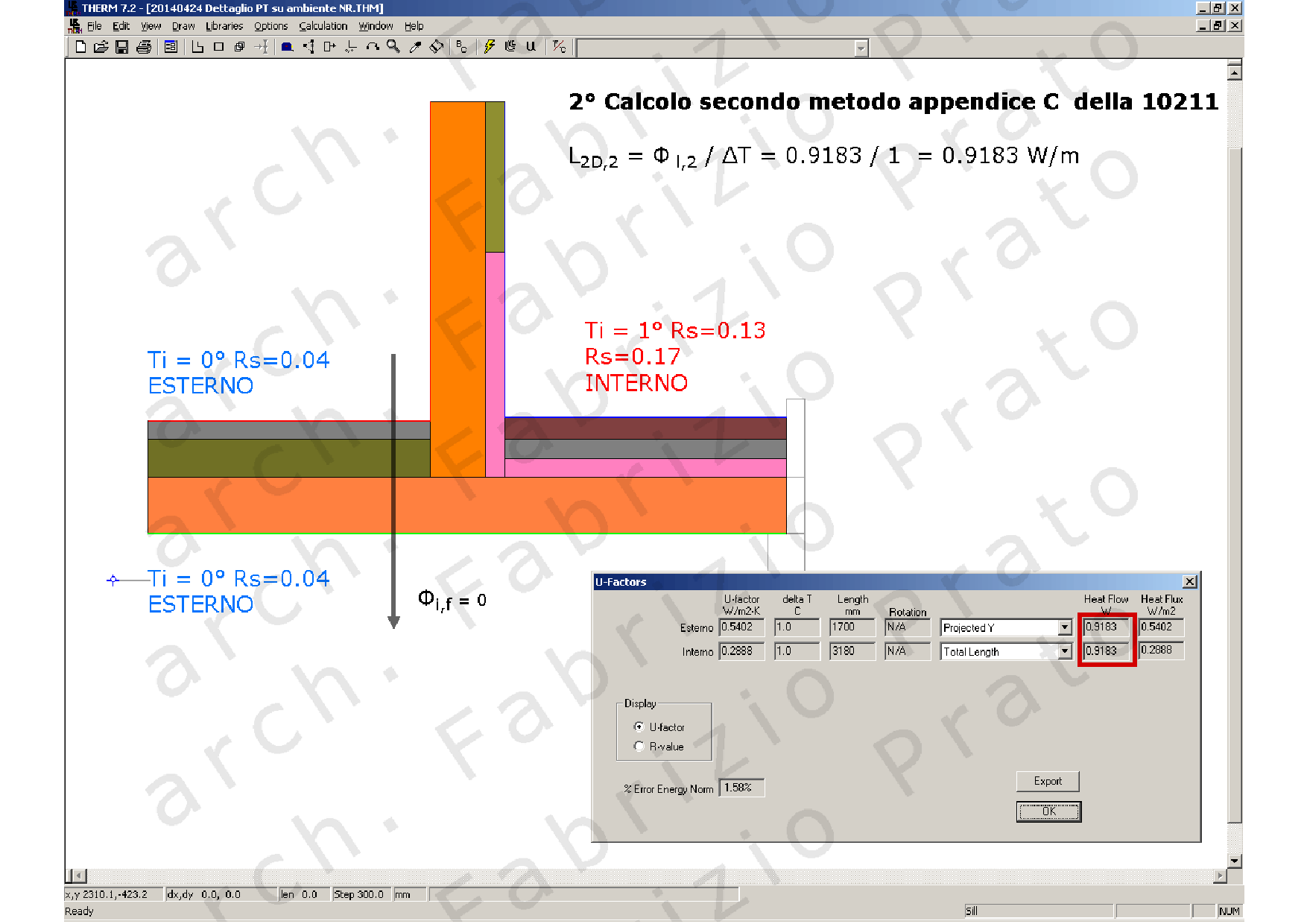Expand the empty toolbar combo box
The image size is (1307, 924).
(861, 48)
